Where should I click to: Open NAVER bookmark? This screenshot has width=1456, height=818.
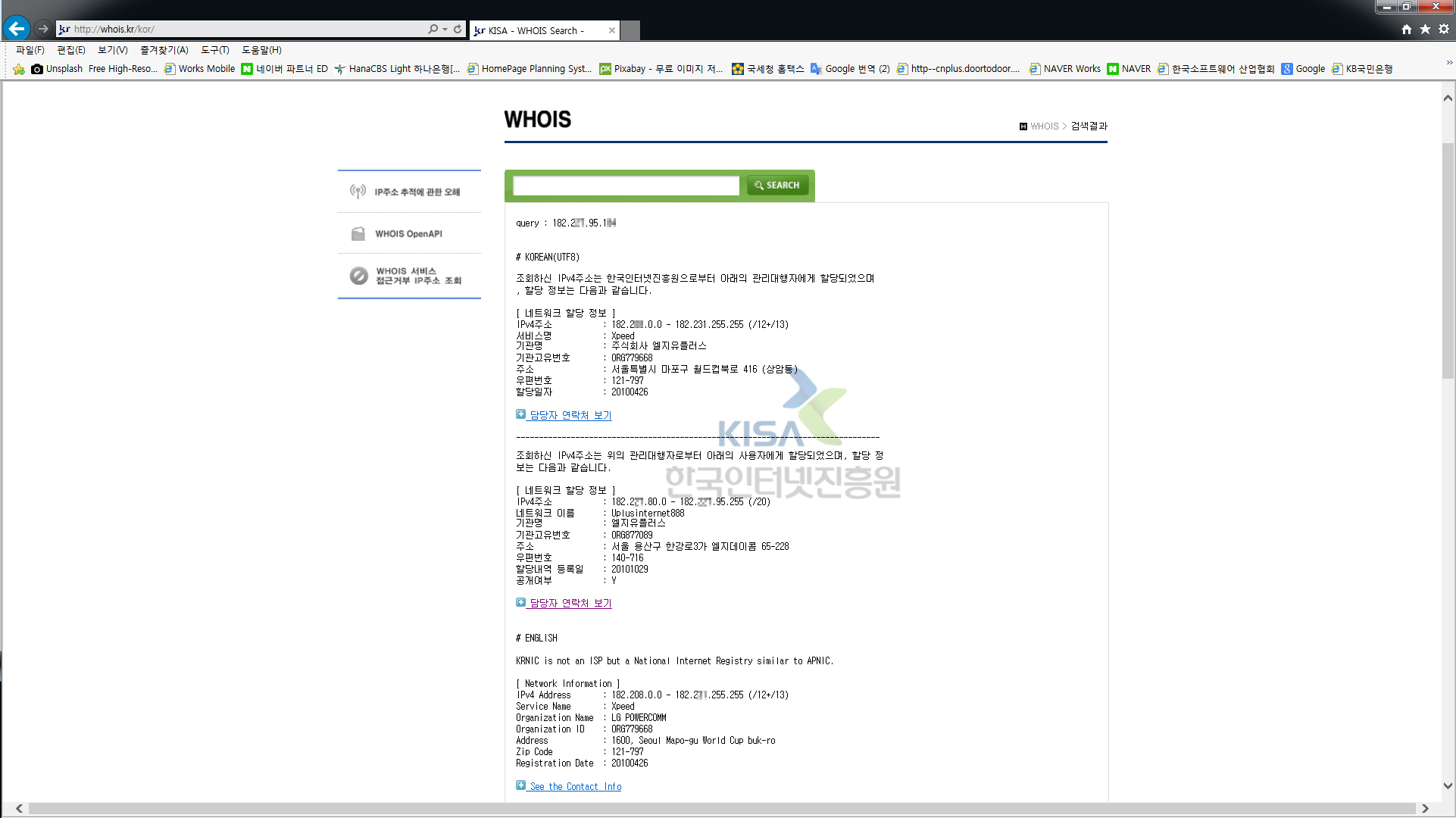pos(1129,69)
